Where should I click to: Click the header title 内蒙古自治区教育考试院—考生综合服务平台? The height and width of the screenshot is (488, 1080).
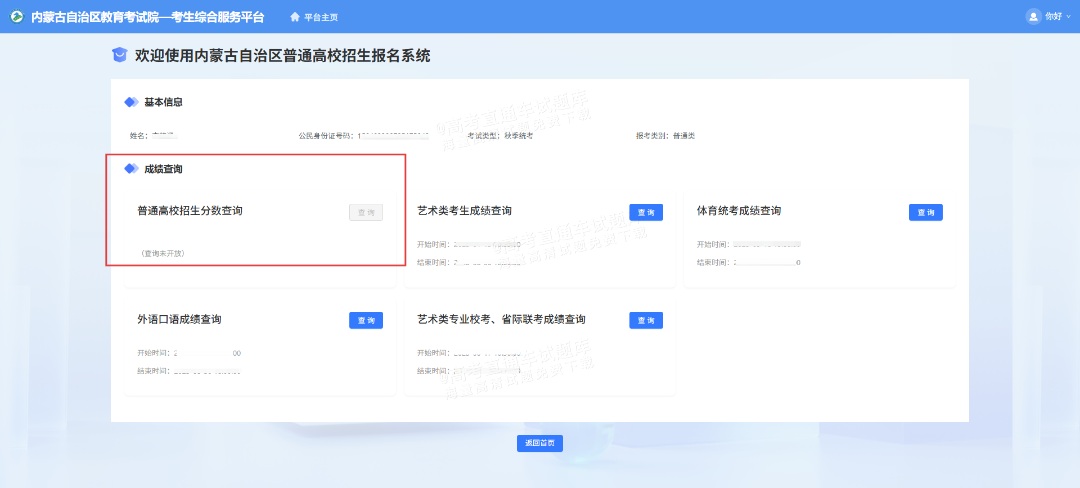pyautogui.click(x=147, y=17)
